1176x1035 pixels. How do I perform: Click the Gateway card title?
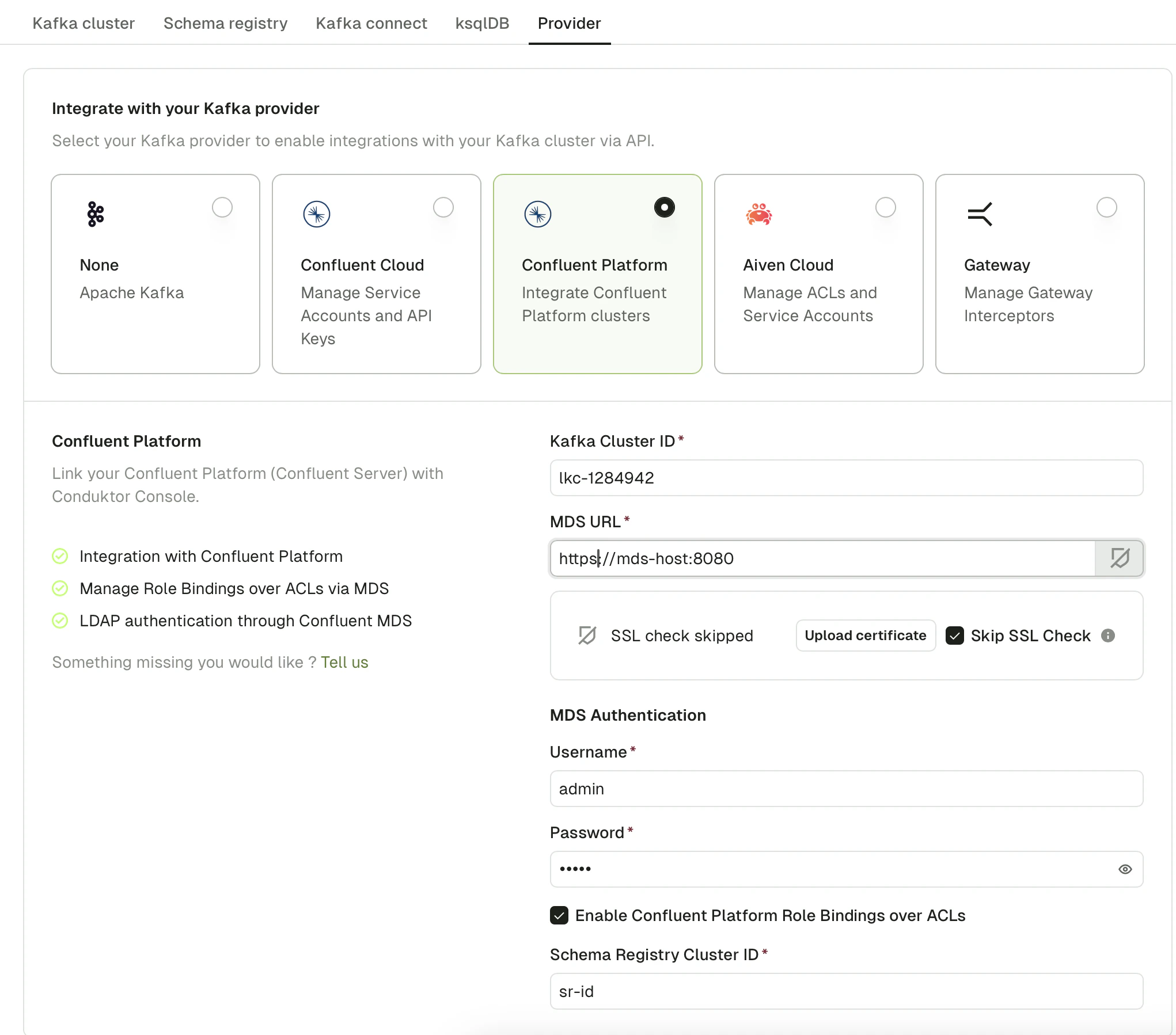pyautogui.click(x=997, y=265)
